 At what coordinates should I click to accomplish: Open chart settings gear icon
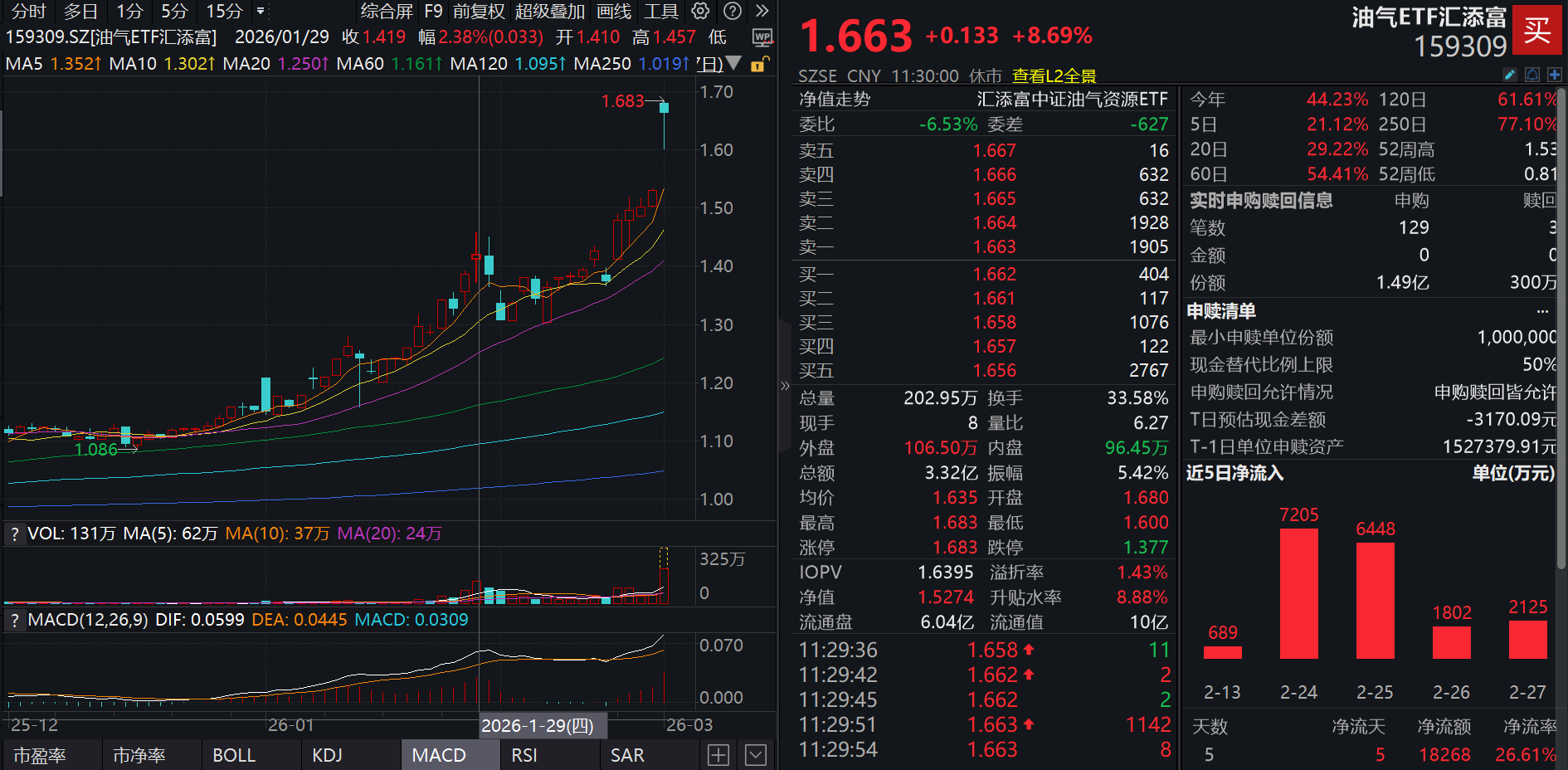[x=701, y=11]
